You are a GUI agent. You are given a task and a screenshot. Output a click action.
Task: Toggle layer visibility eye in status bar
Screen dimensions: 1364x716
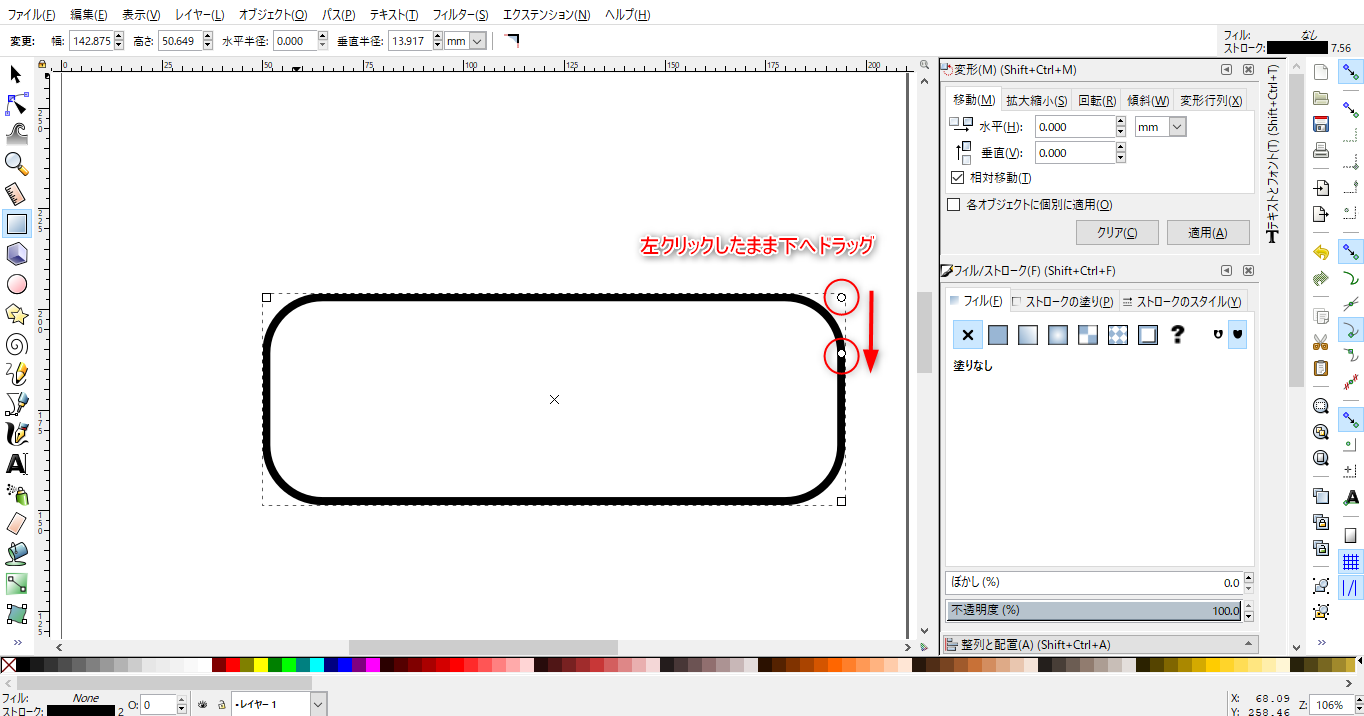point(202,705)
